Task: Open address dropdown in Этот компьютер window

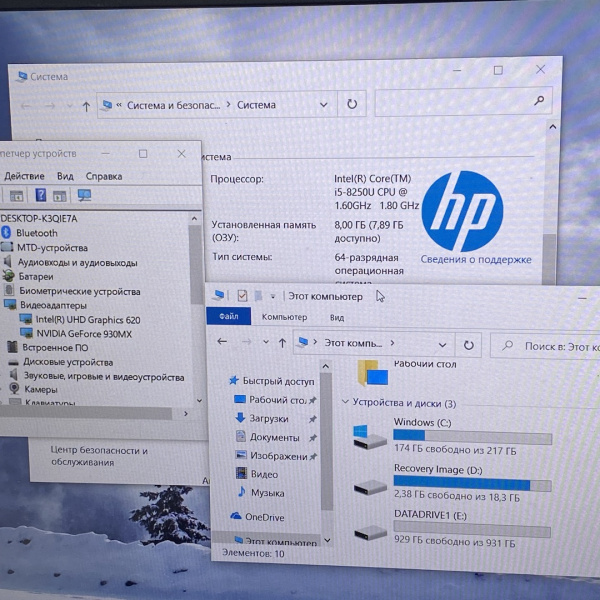Action: pos(442,345)
